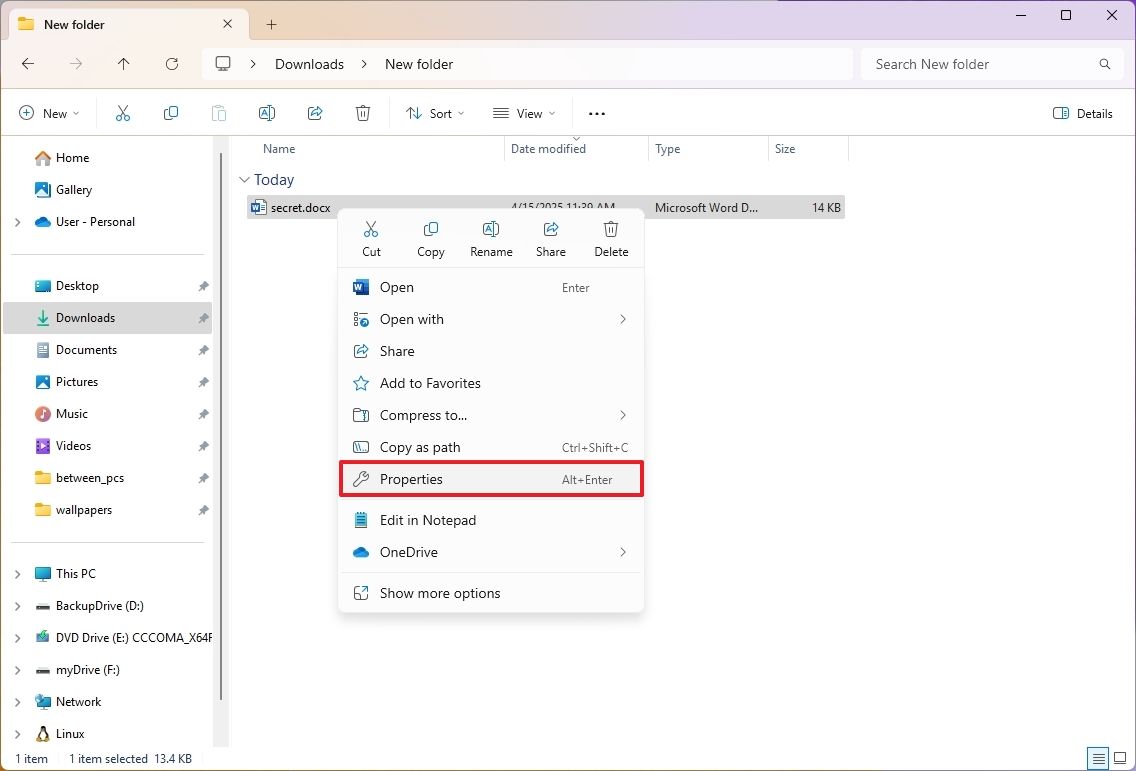Viewport: 1136px width, 771px height.
Task: Open the Details pane
Action: (1083, 113)
